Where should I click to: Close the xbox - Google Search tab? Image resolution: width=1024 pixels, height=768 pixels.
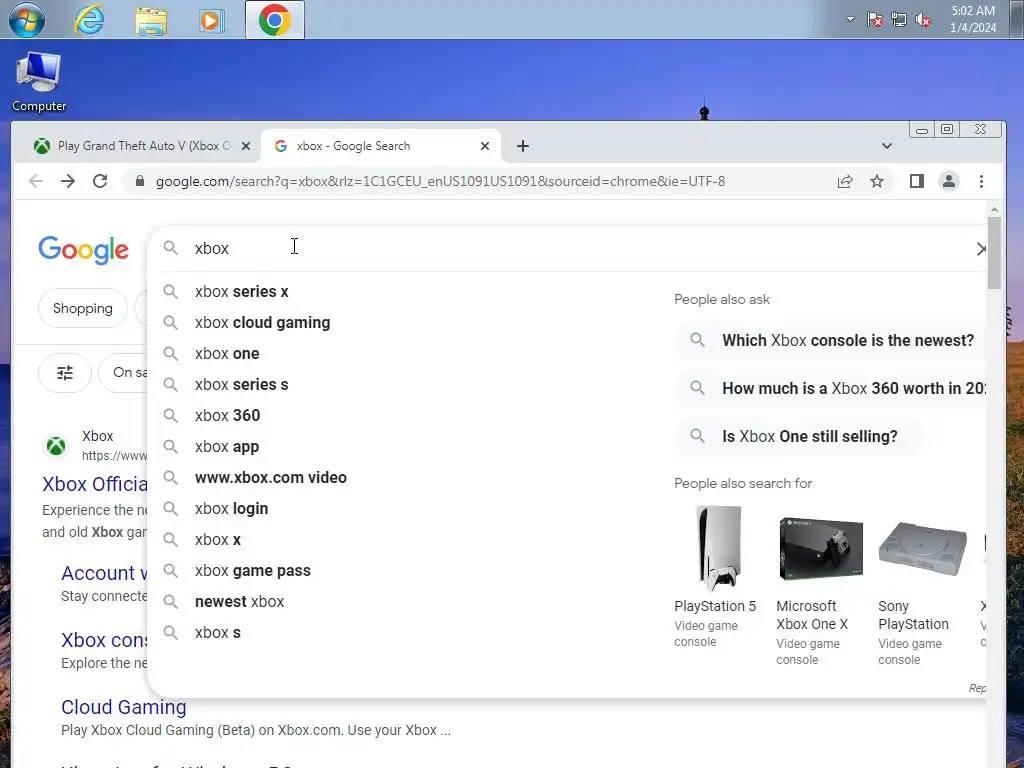tap(485, 146)
